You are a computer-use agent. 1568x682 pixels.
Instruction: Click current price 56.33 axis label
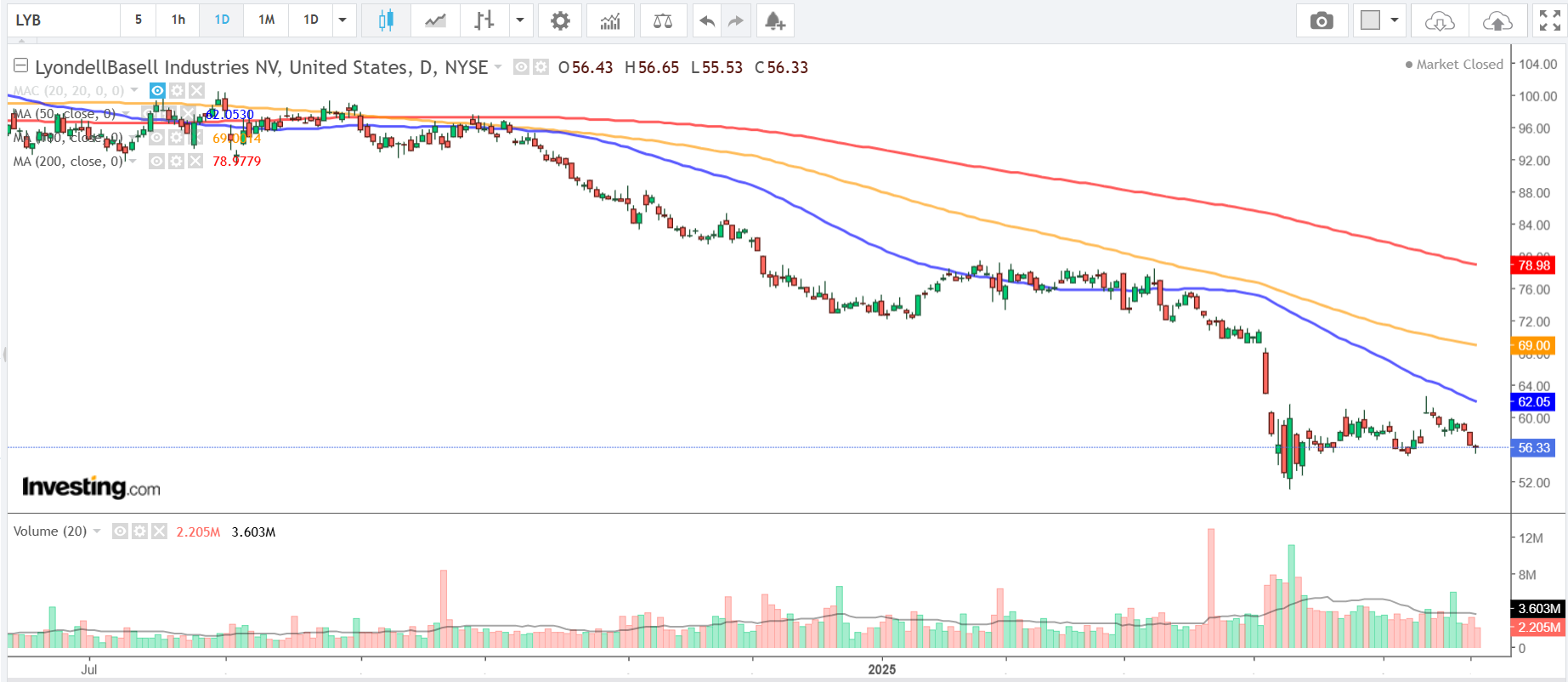click(1533, 447)
